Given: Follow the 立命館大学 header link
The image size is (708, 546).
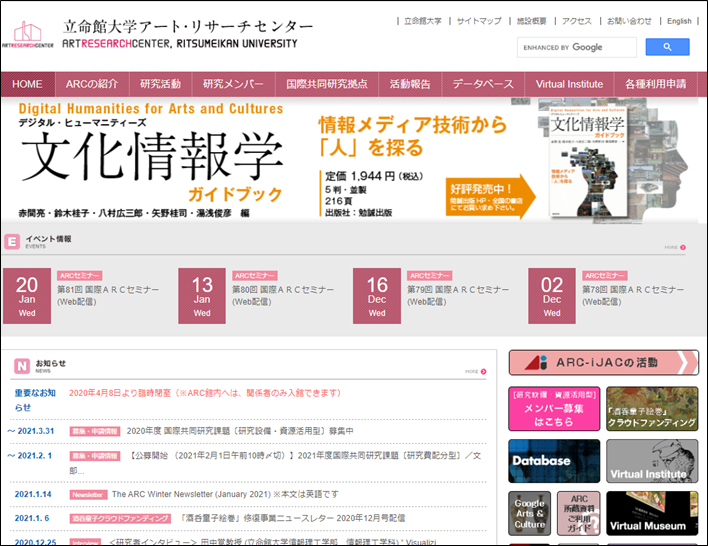Looking at the screenshot, I should 423,21.
